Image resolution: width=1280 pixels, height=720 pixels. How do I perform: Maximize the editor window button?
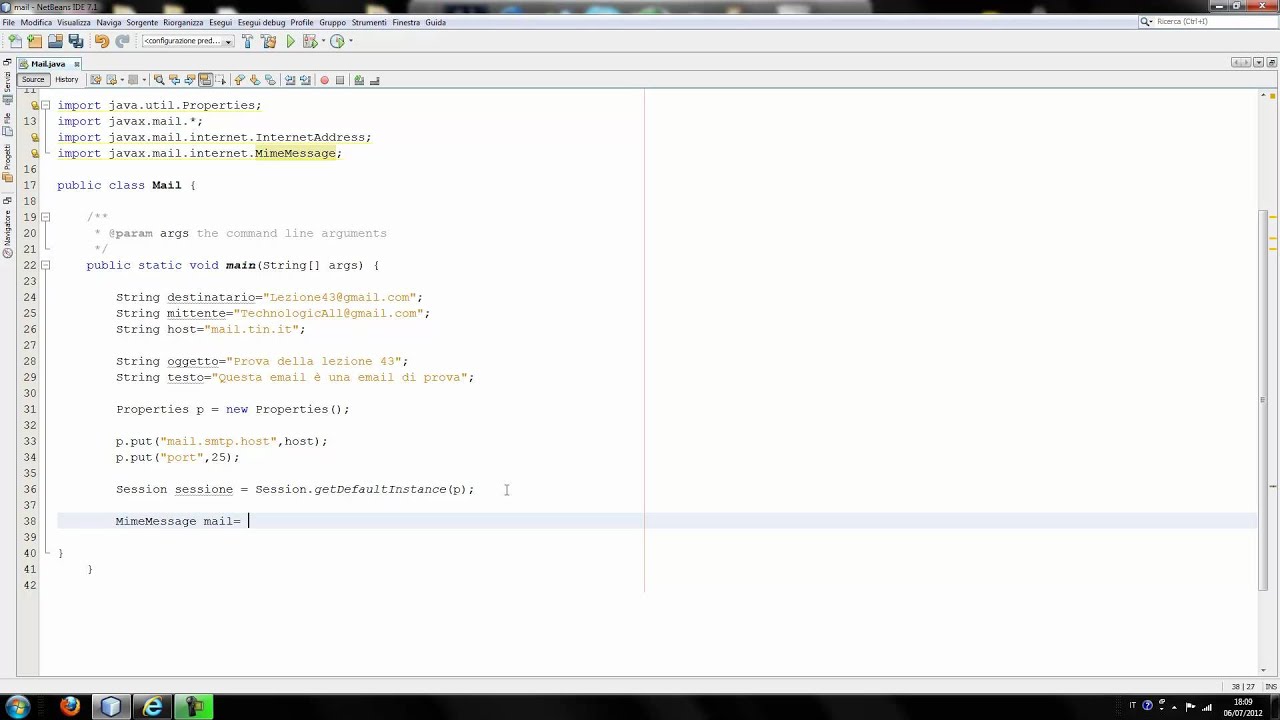pos(1271,63)
